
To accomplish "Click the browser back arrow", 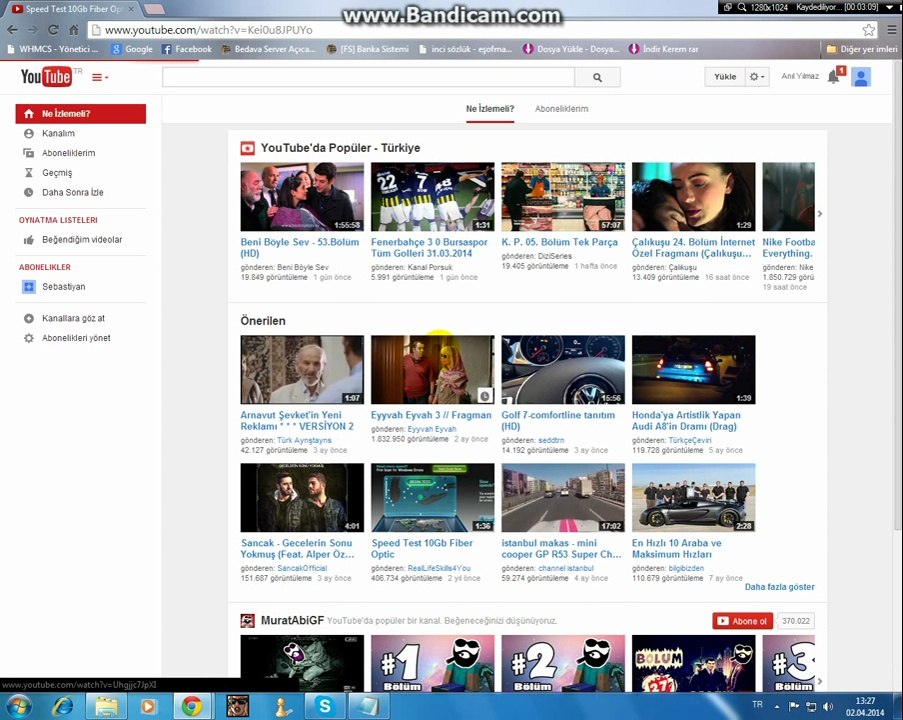I will 13,29.
